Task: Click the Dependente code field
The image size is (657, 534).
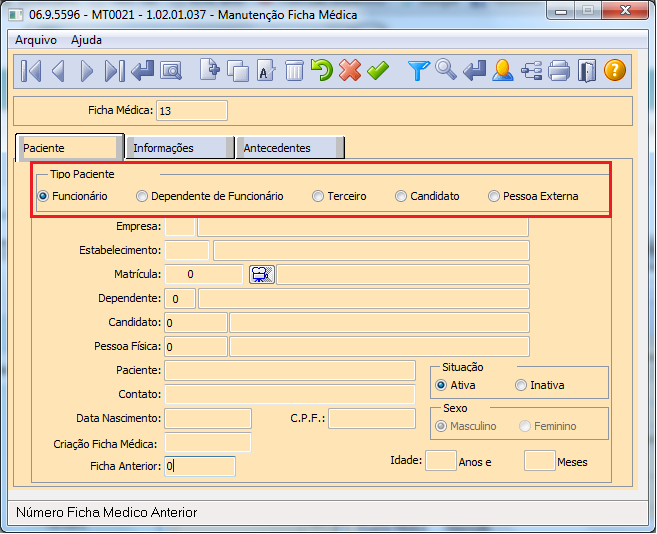Action: pos(180,299)
